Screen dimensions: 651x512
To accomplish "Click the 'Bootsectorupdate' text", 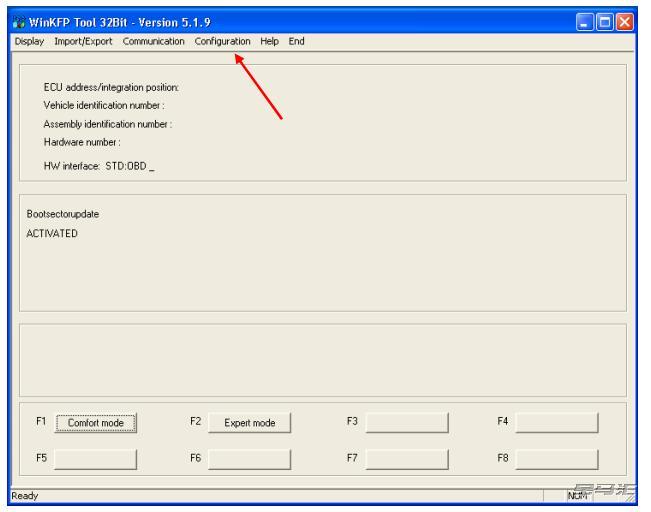I will point(63,214).
